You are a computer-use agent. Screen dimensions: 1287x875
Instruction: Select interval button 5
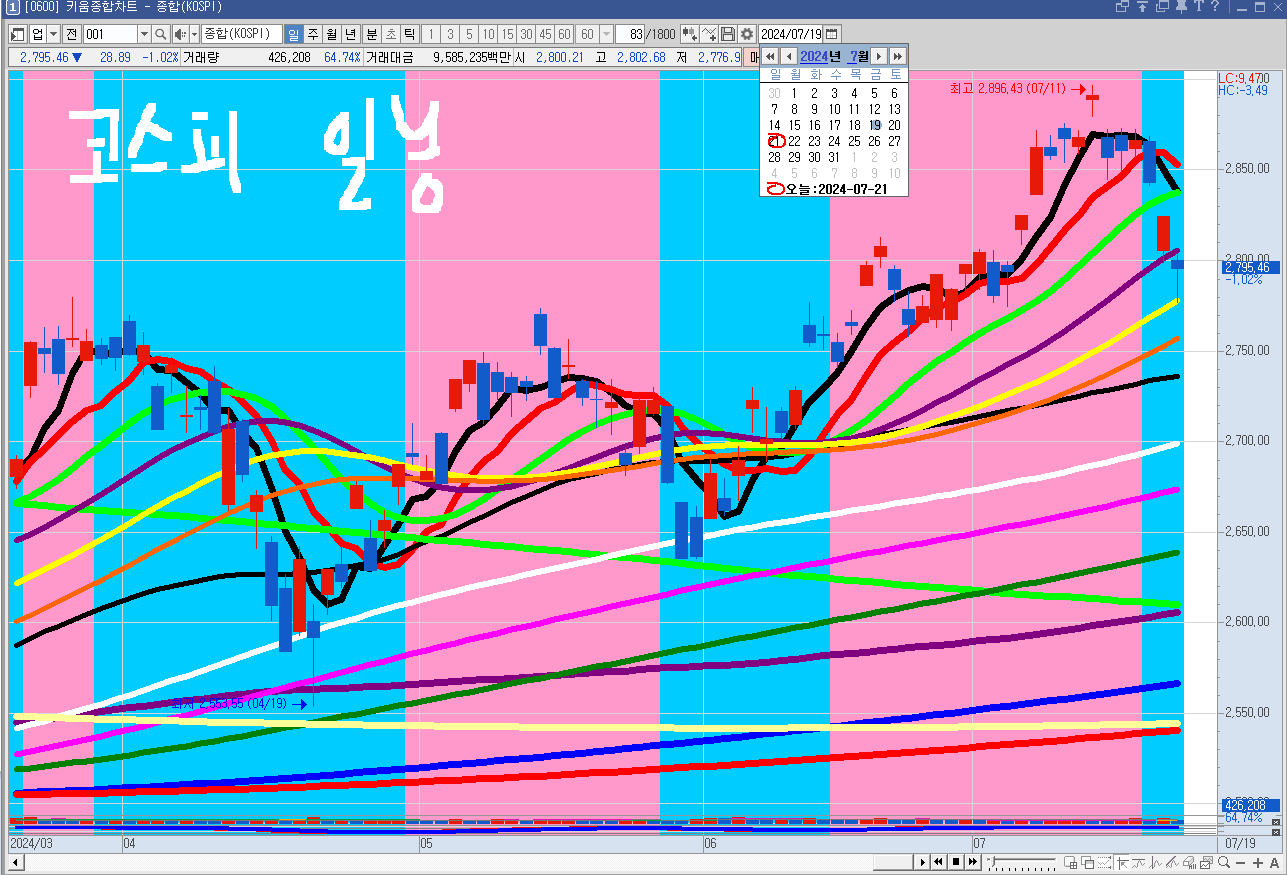(469, 34)
